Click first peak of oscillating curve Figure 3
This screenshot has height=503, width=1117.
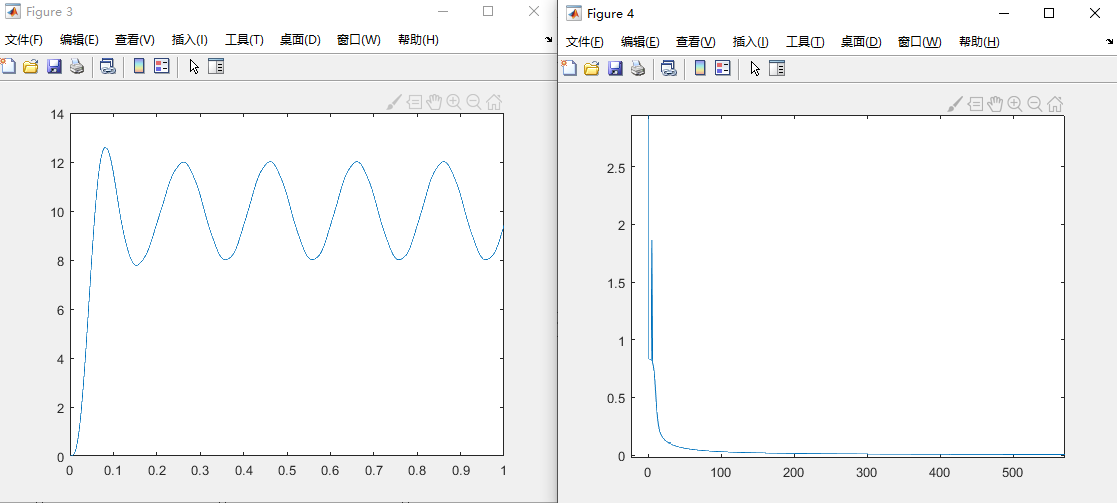pyautogui.click(x=105, y=147)
